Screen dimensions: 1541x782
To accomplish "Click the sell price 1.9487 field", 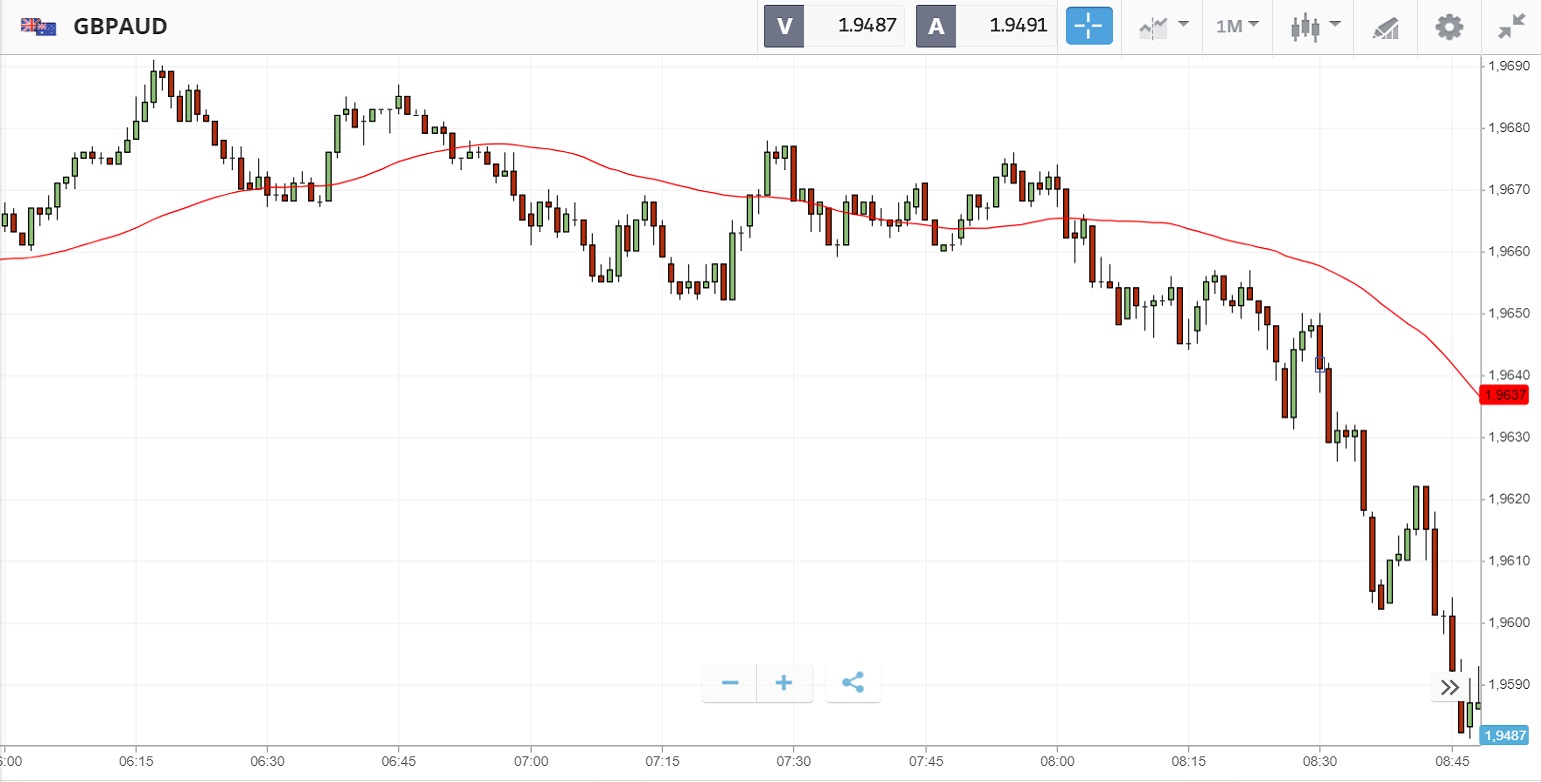I will coord(854,26).
